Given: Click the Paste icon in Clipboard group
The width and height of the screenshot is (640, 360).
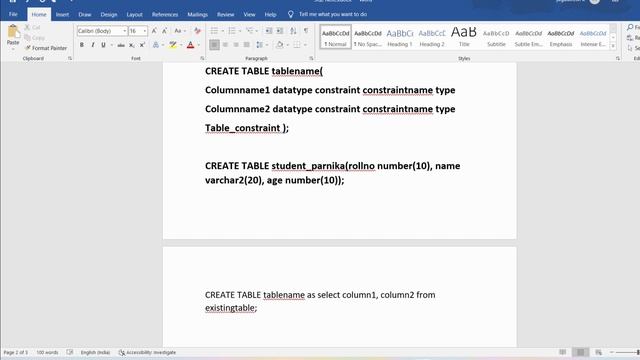Looking at the screenshot, I should click(13, 32).
